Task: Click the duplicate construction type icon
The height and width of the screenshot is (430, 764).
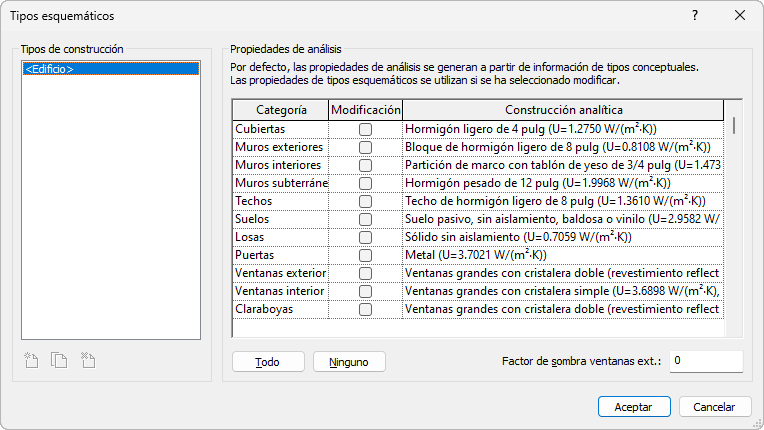Action: pyautogui.click(x=60, y=360)
